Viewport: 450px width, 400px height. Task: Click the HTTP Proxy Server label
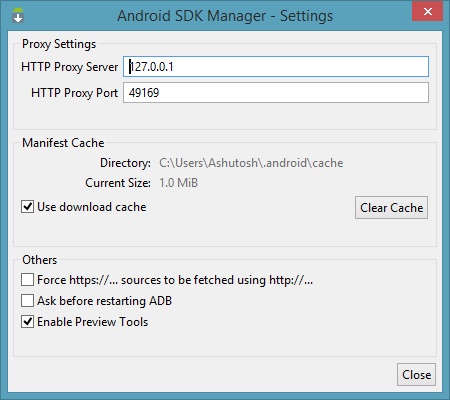(x=70, y=67)
